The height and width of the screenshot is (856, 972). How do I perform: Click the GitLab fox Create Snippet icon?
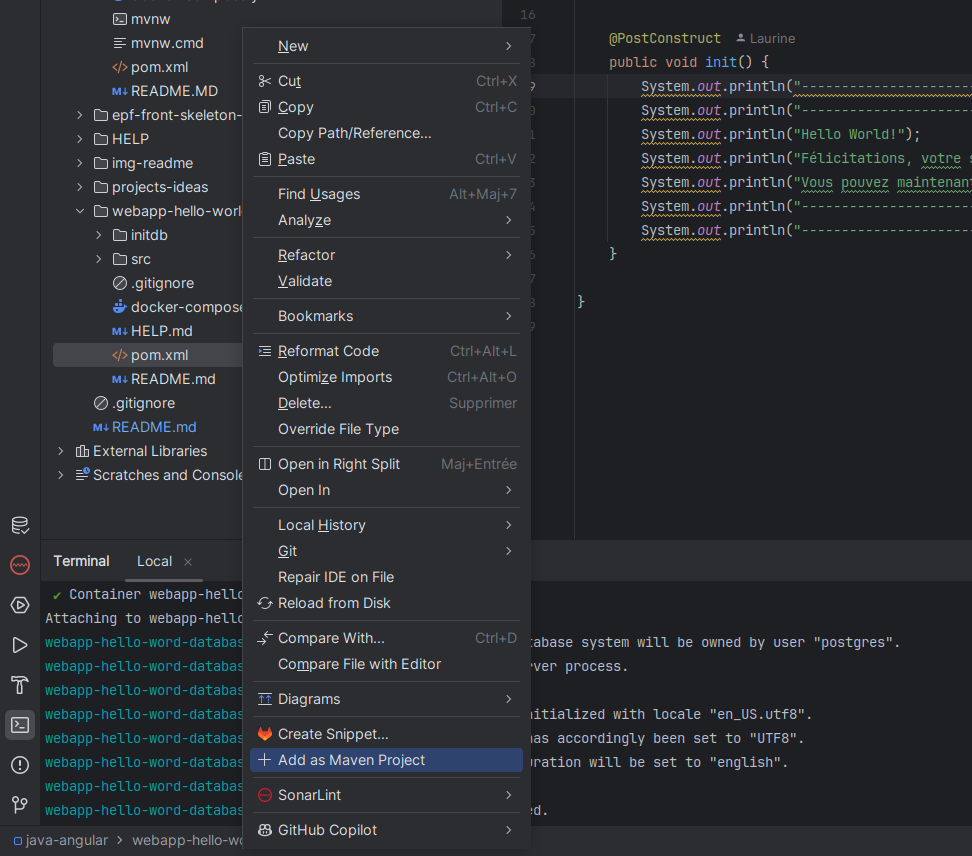tap(265, 734)
